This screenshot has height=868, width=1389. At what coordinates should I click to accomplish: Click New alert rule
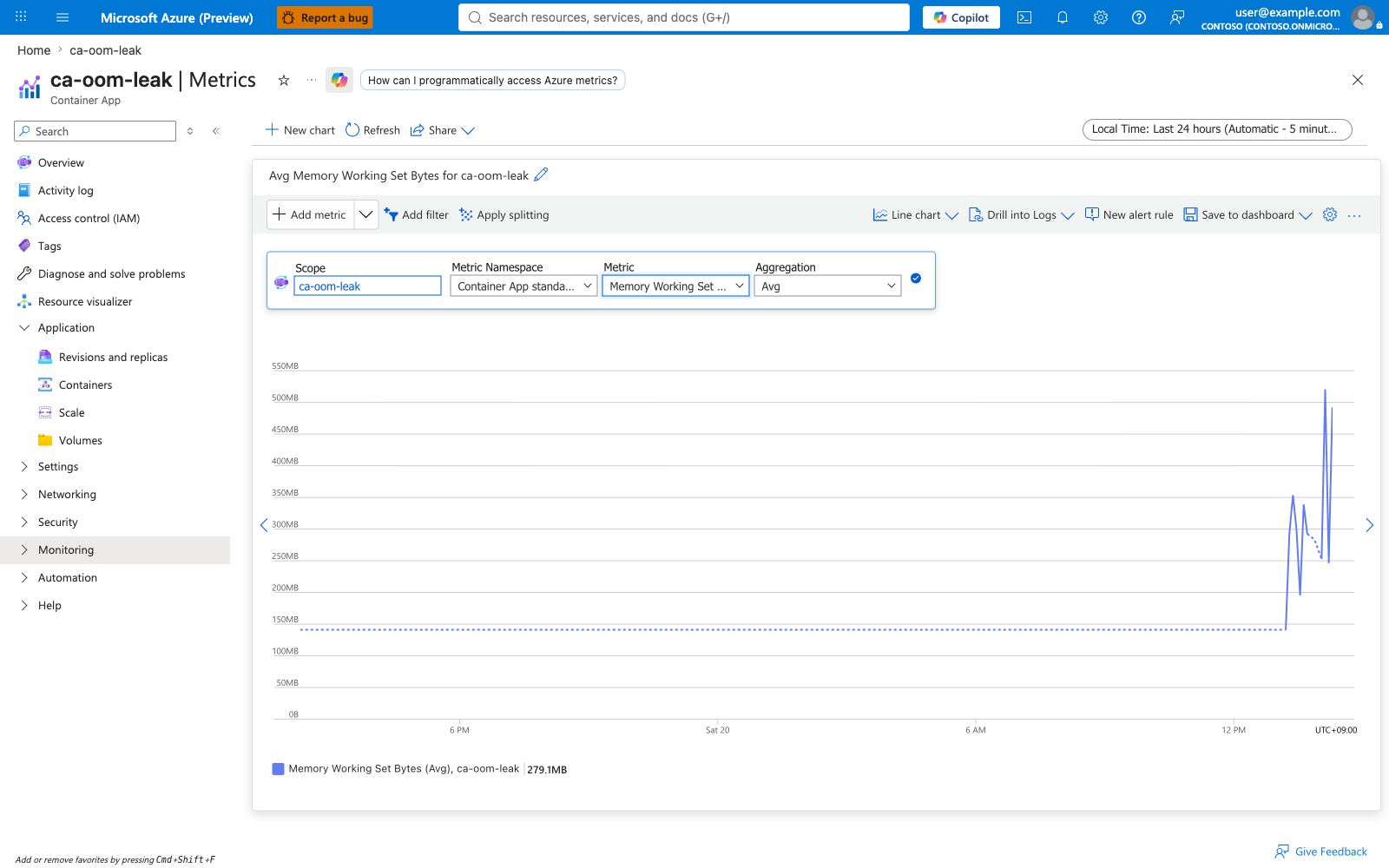click(1129, 215)
